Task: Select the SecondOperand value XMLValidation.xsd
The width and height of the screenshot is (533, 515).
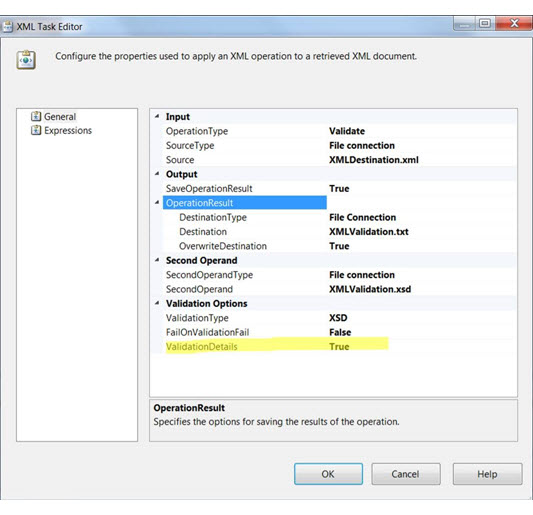Action: [370, 289]
